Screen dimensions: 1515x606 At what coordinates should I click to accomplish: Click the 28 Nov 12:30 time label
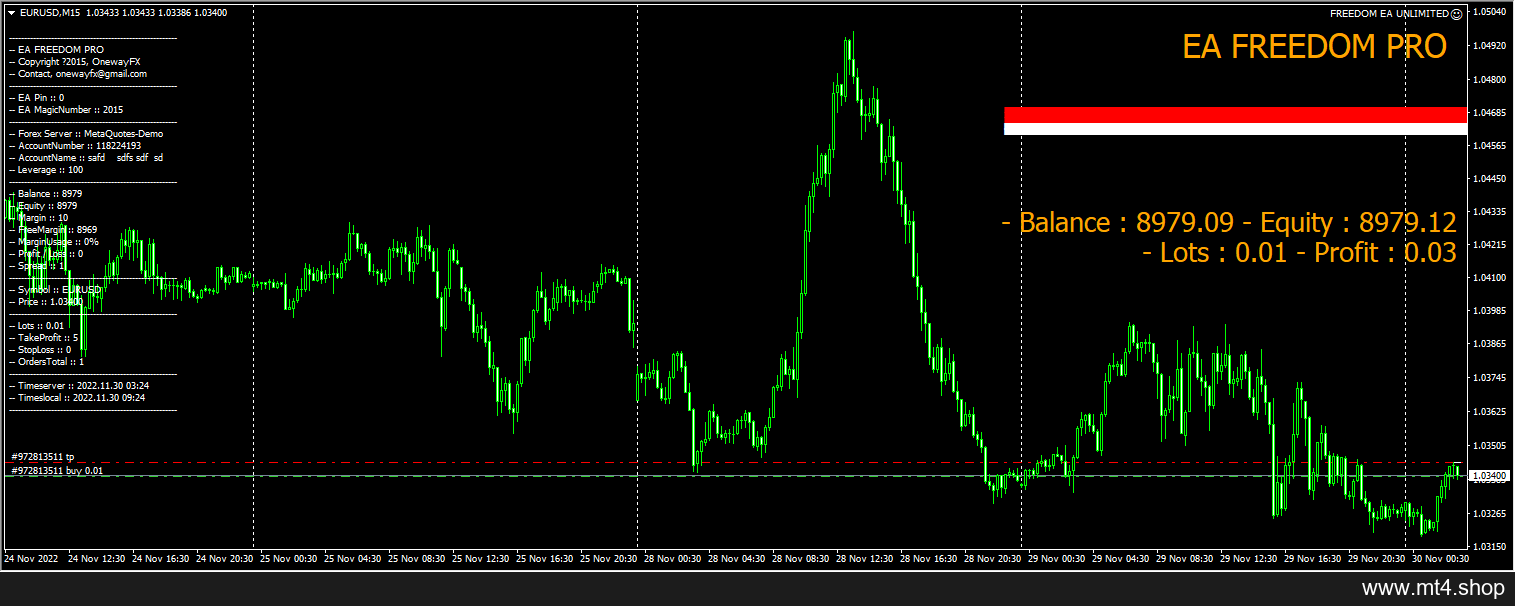pos(865,559)
